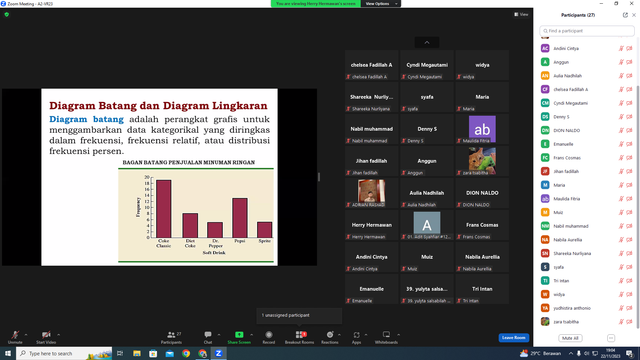This screenshot has width=640, height=360.
Task: Start Video from the Zoom toolbar
Action: coord(46,337)
